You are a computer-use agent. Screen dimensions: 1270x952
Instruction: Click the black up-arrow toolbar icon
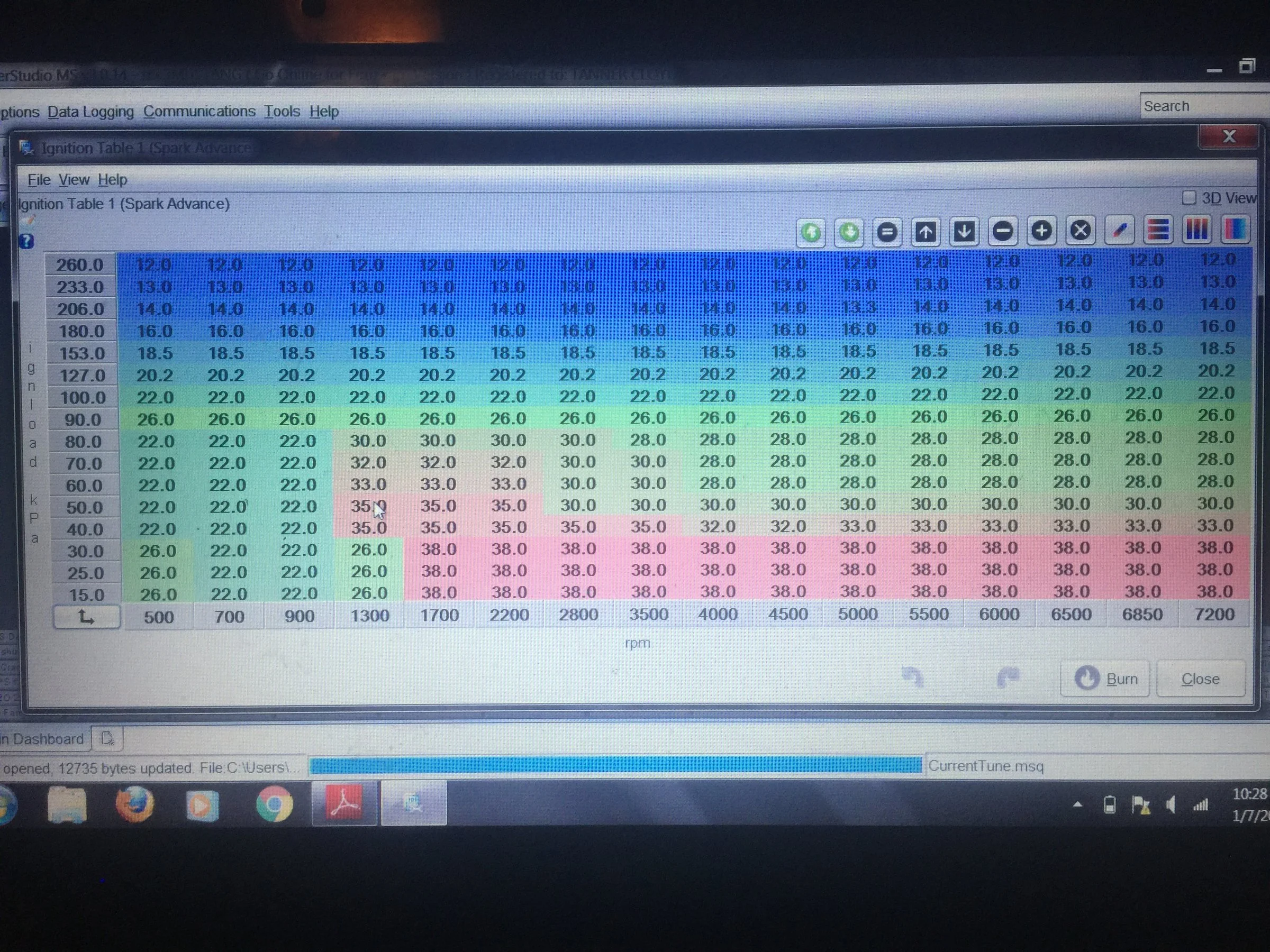tap(926, 232)
